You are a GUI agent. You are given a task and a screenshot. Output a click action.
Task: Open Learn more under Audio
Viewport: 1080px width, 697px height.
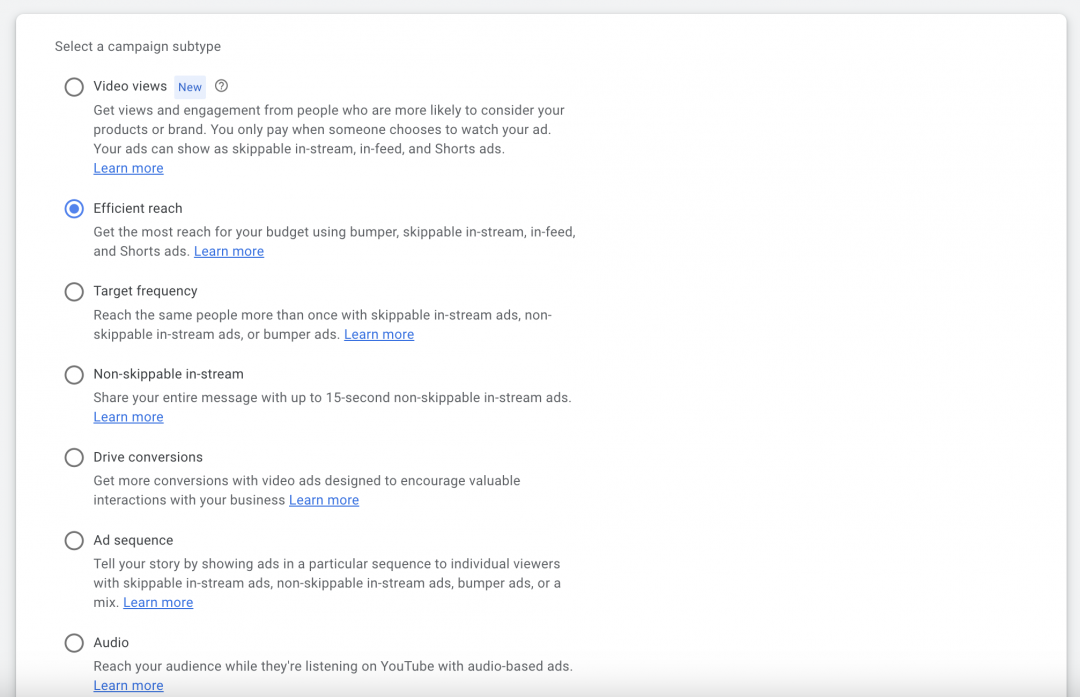[x=128, y=685]
